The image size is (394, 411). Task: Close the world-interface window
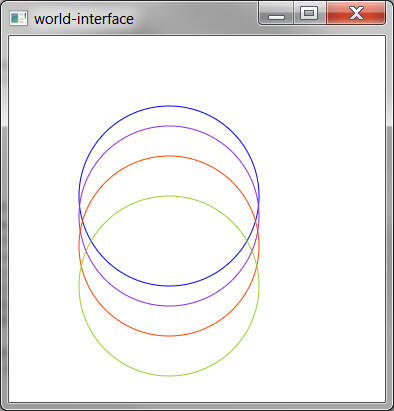point(356,13)
